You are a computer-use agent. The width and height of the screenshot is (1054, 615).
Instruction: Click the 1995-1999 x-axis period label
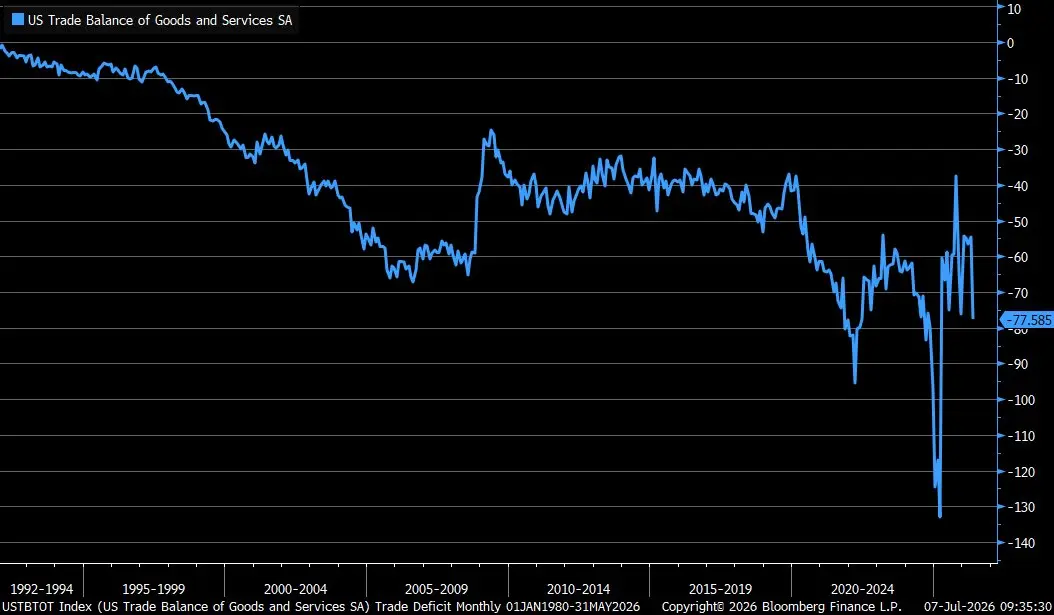pos(153,589)
